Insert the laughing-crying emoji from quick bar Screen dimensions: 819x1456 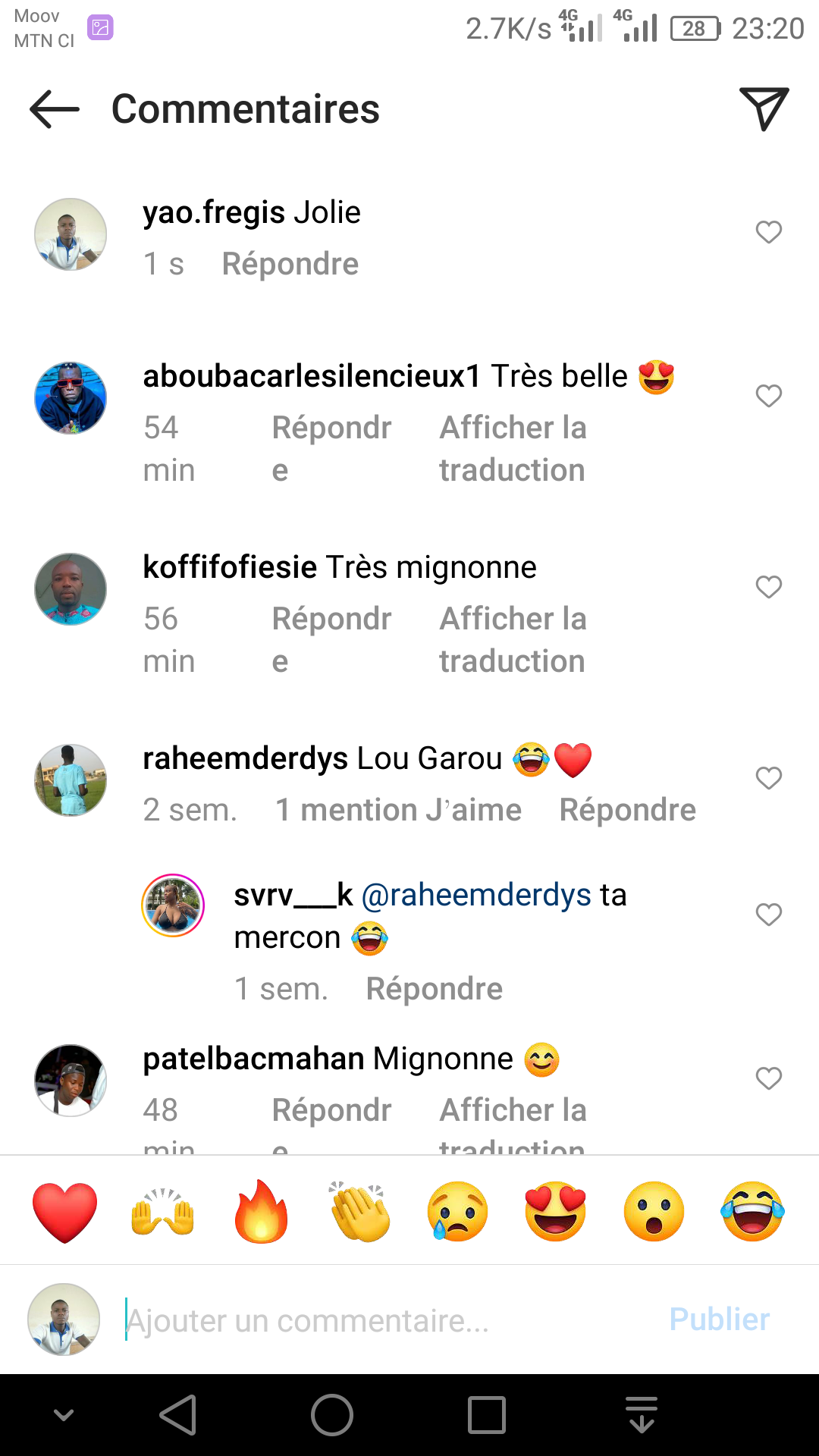pos(752,1211)
